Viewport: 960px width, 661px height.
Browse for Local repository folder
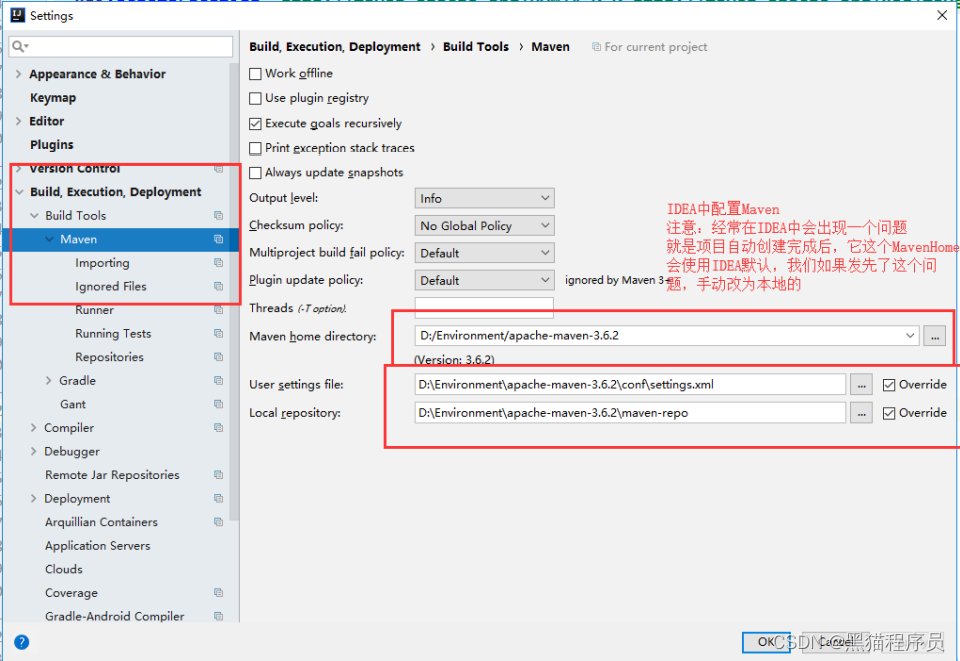coord(861,414)
